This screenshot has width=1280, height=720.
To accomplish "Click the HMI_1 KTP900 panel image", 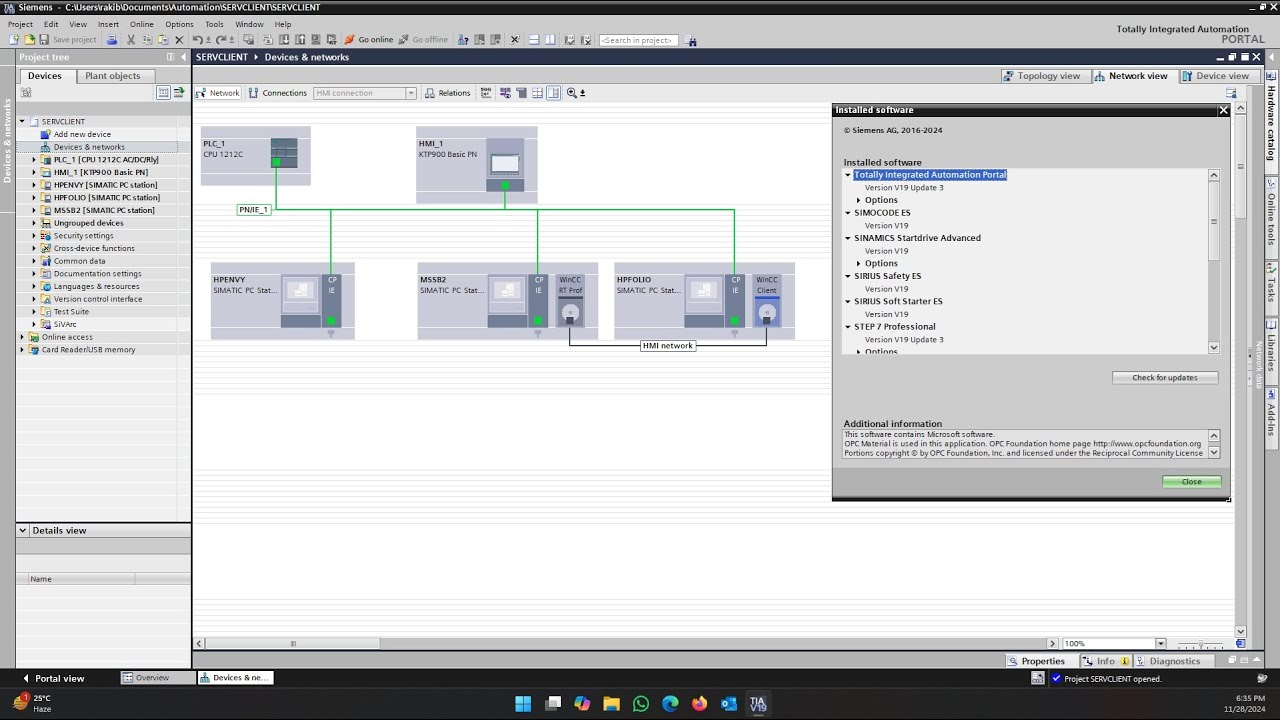I will click(x=505, y=165).
